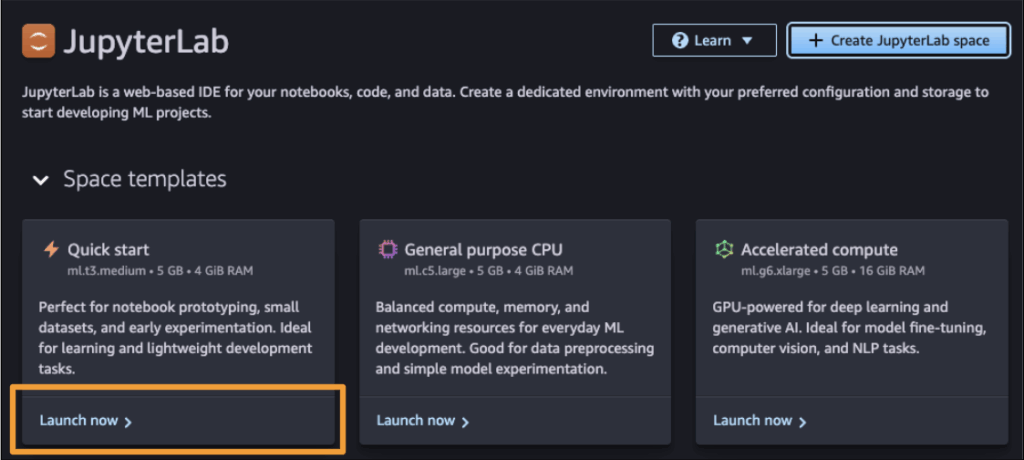Viewport: 1024px width, 460px height.
Task: Click the chevron arrow after Quick start's Launch now
Action: (x=128, y=422)
